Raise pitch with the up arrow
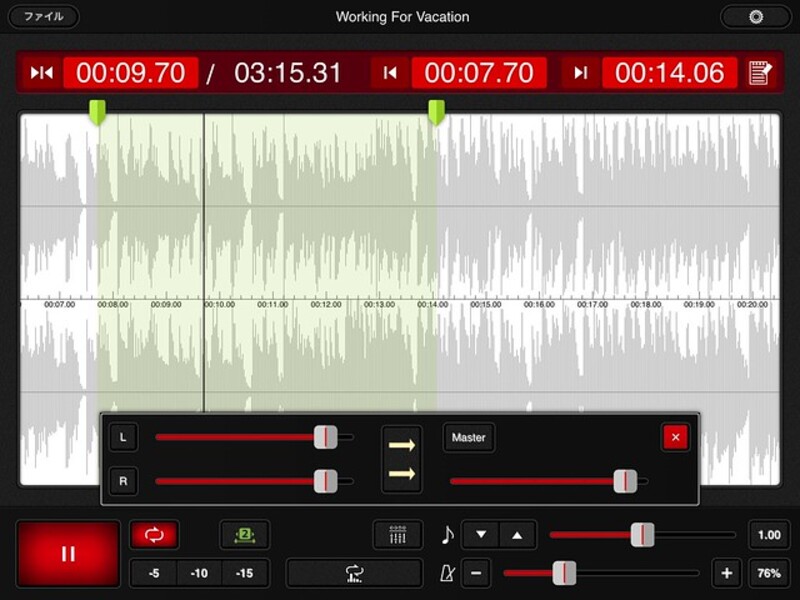Viewport: 800px width, 600px height. click(x=517, y=535)
